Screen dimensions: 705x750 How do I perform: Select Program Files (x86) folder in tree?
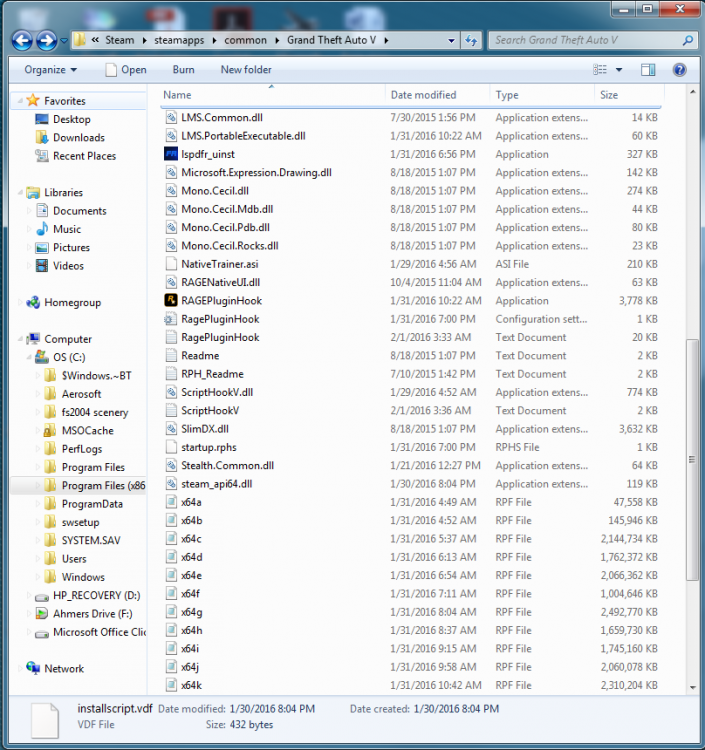(x=103, y=485)
